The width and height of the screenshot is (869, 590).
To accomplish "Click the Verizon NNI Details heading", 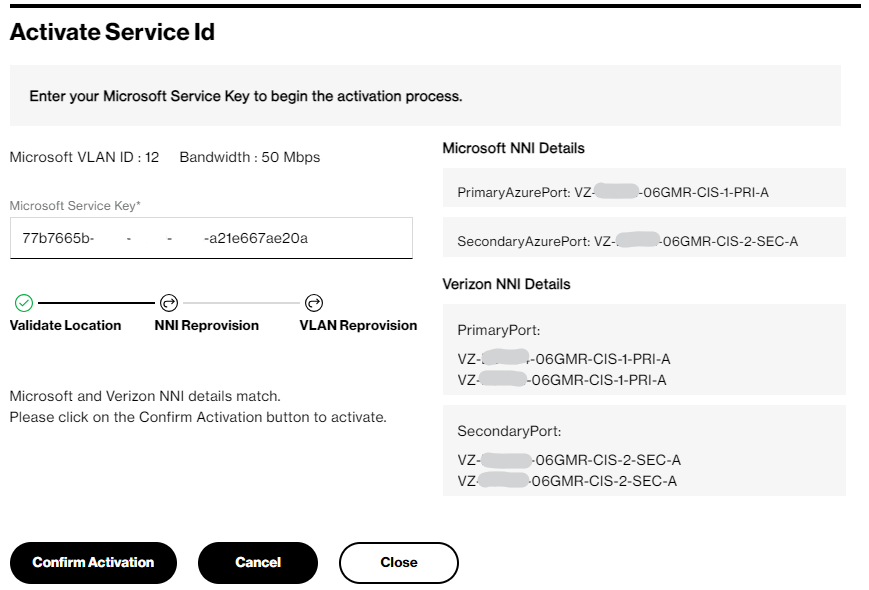I will pyautogui.click(x=506, y=284).
